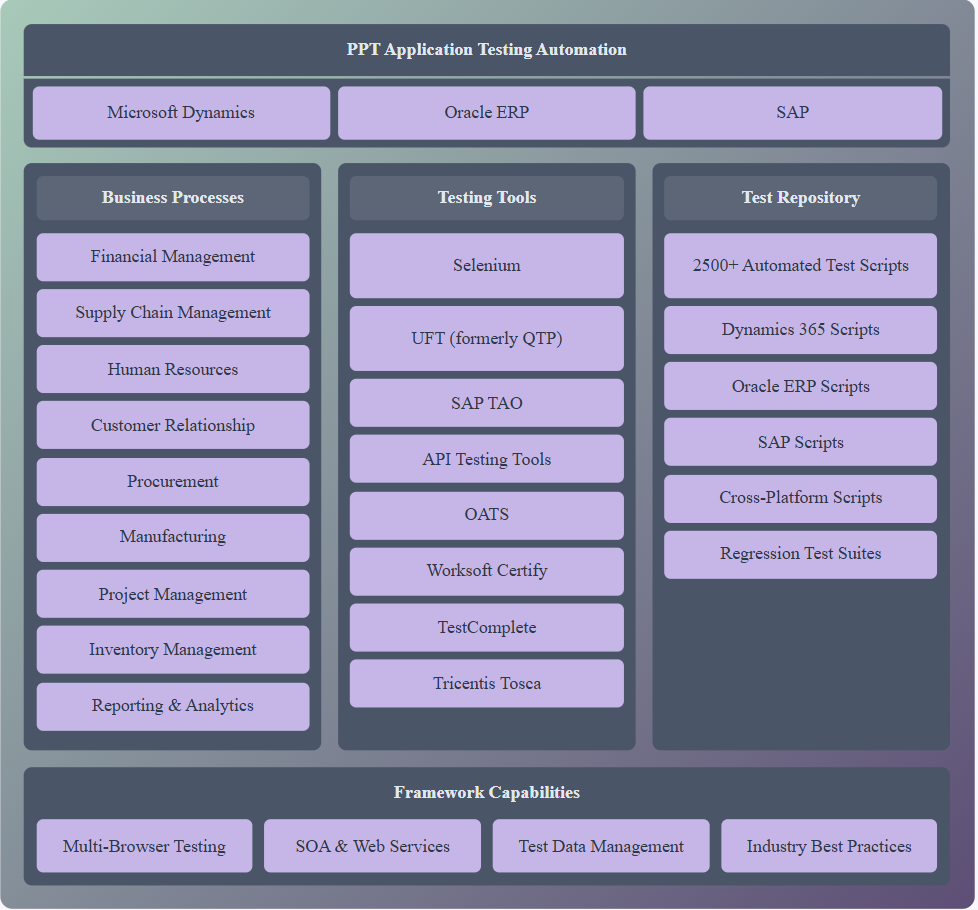The width and height of the screenshot is (978, 910).
Task: Select Tricentis Tosca
Action: coord(487,684)
